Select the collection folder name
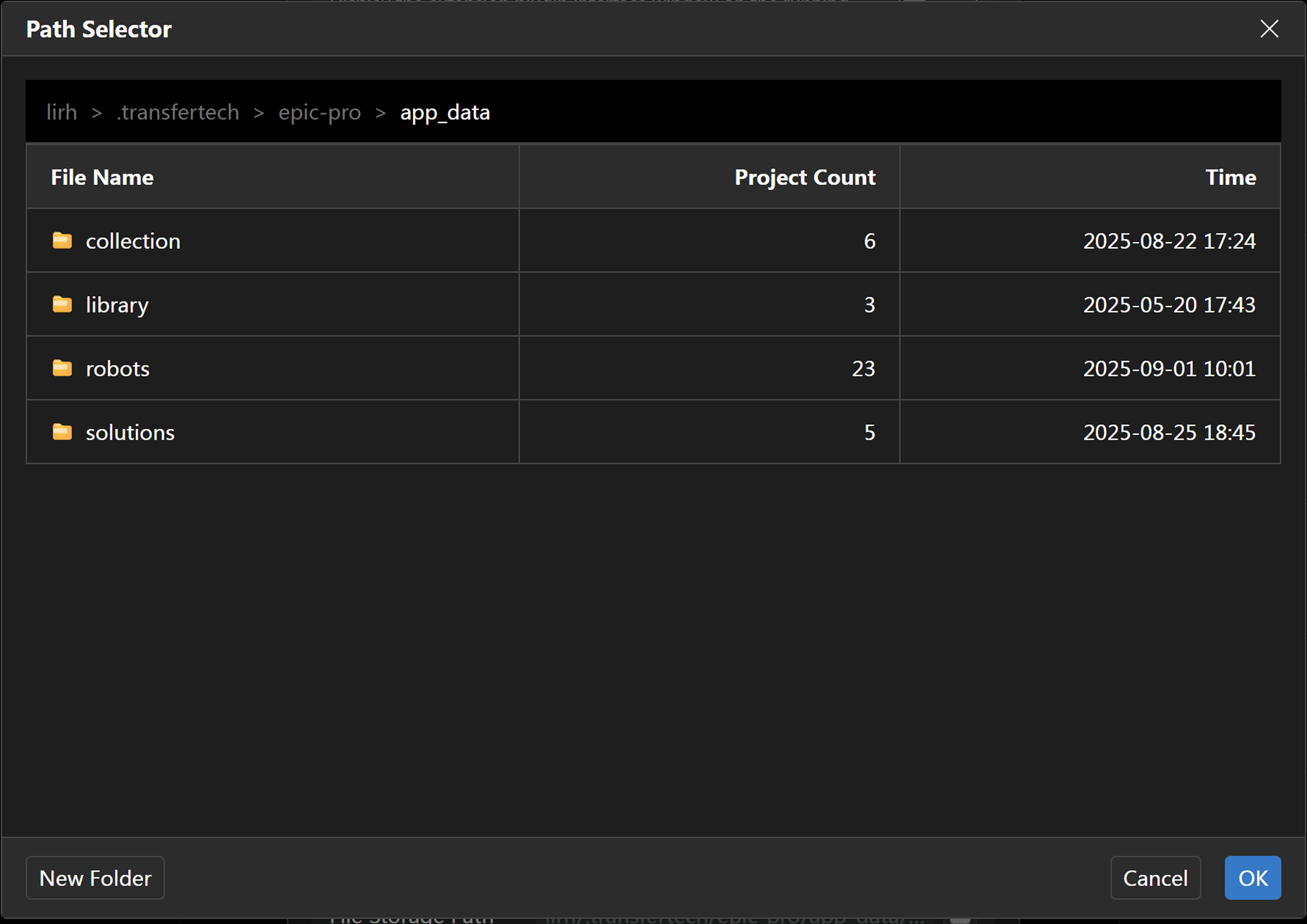Screen dimensions: 1307x924 click(133, 241)
